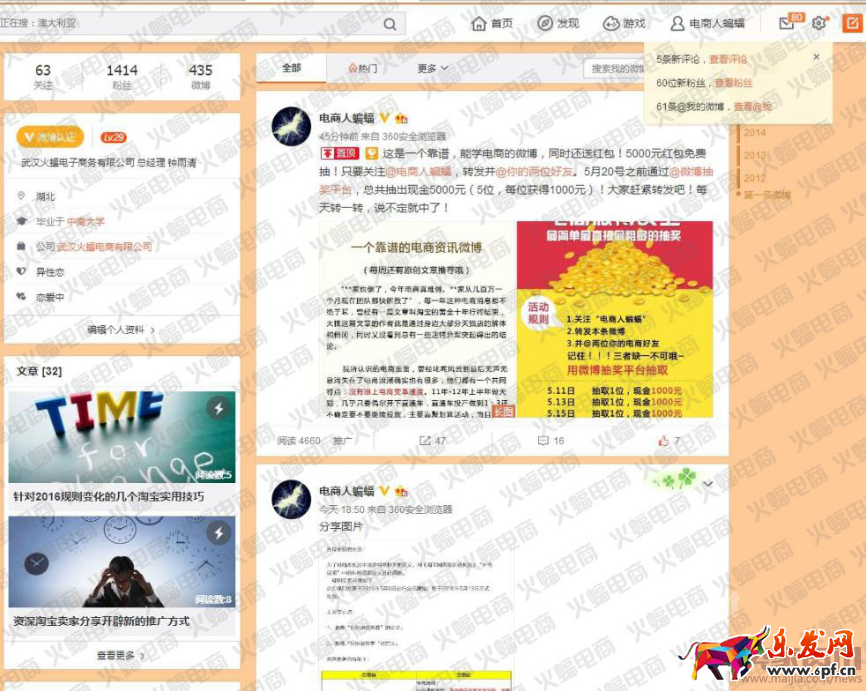Click the 推广 promote button
866x691 pixels.
click(x=342, y=441)
